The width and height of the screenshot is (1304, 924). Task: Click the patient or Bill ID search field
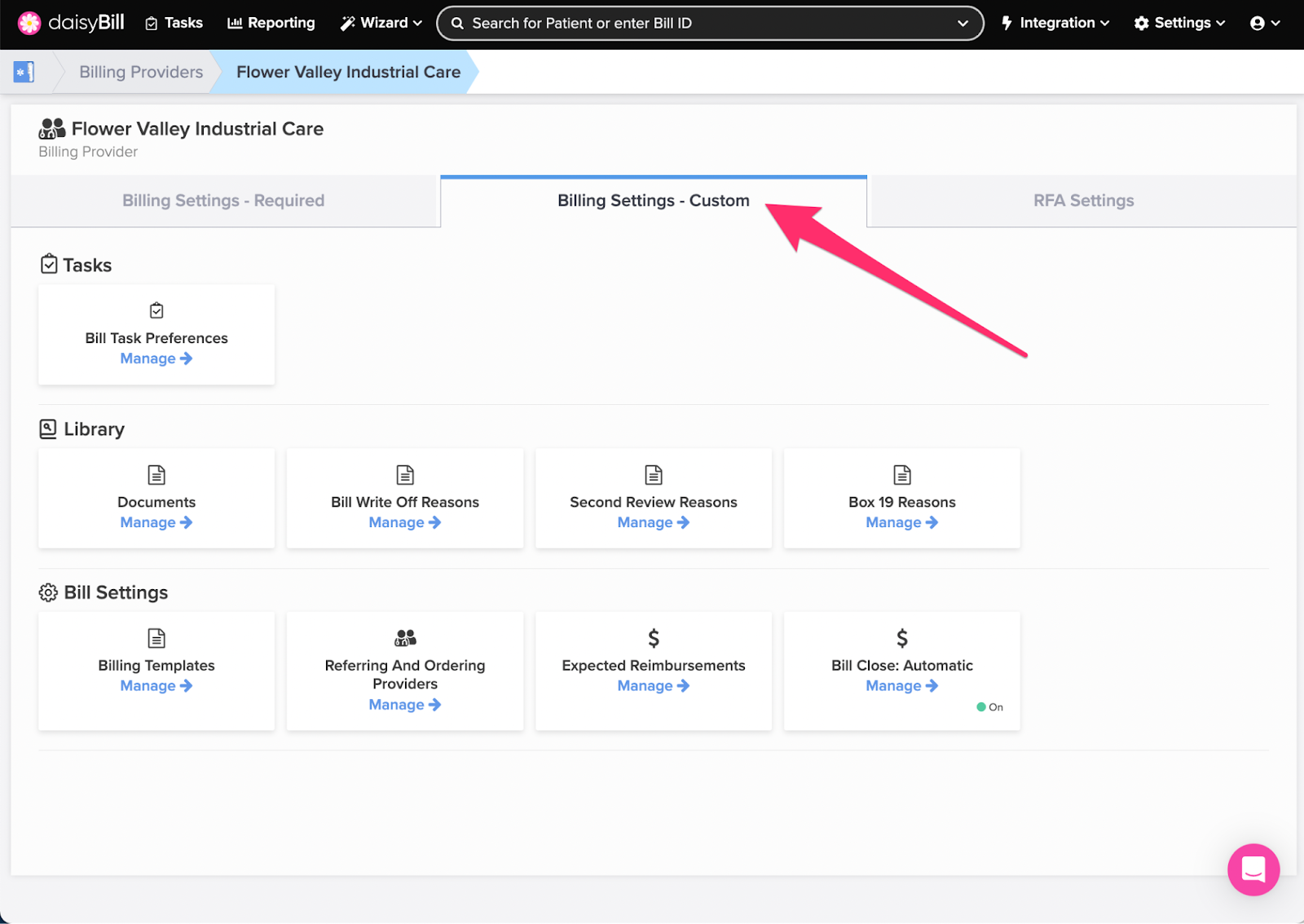(x=709, y=24)
